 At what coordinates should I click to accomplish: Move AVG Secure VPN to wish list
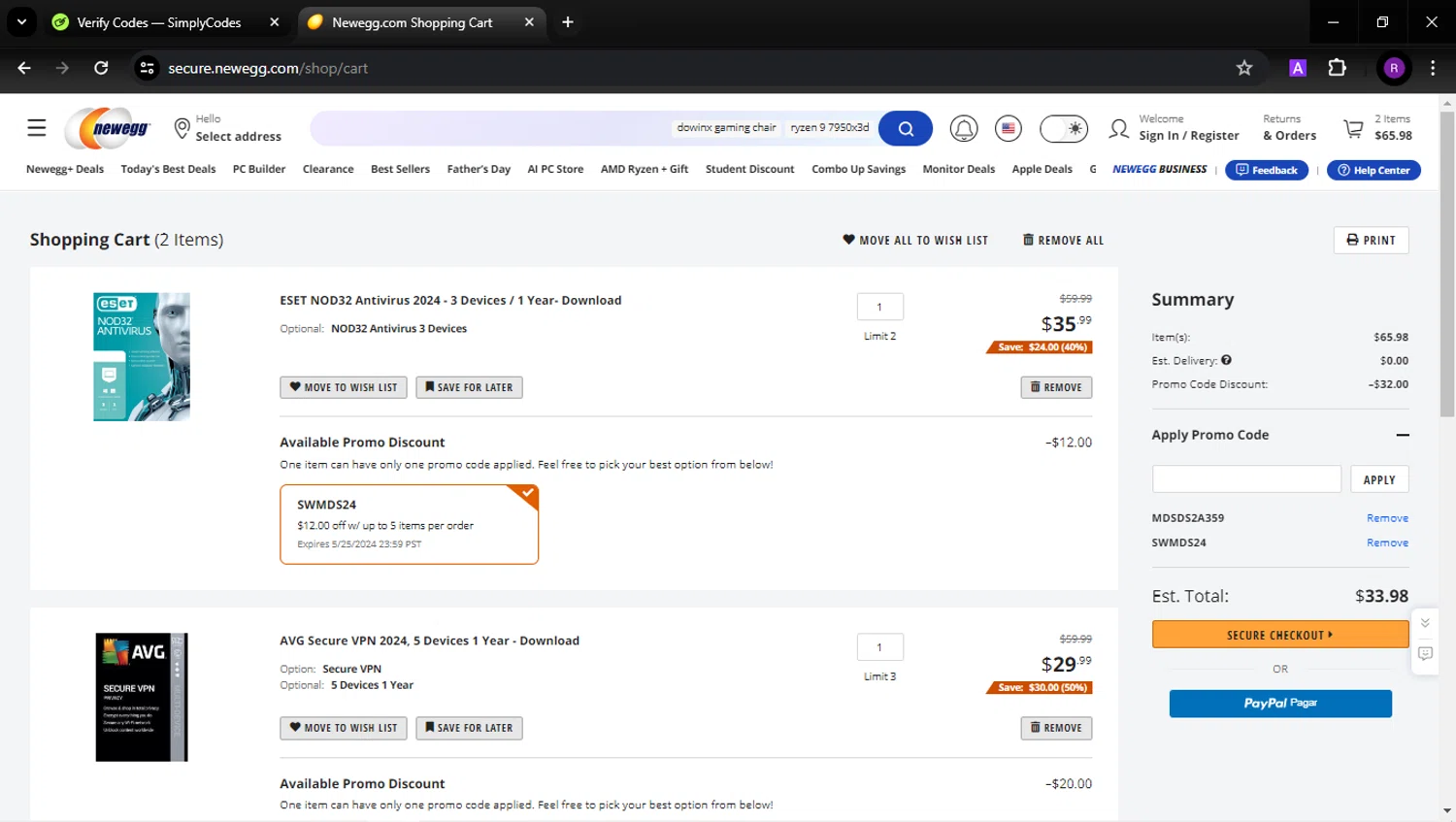coord(344,728)
